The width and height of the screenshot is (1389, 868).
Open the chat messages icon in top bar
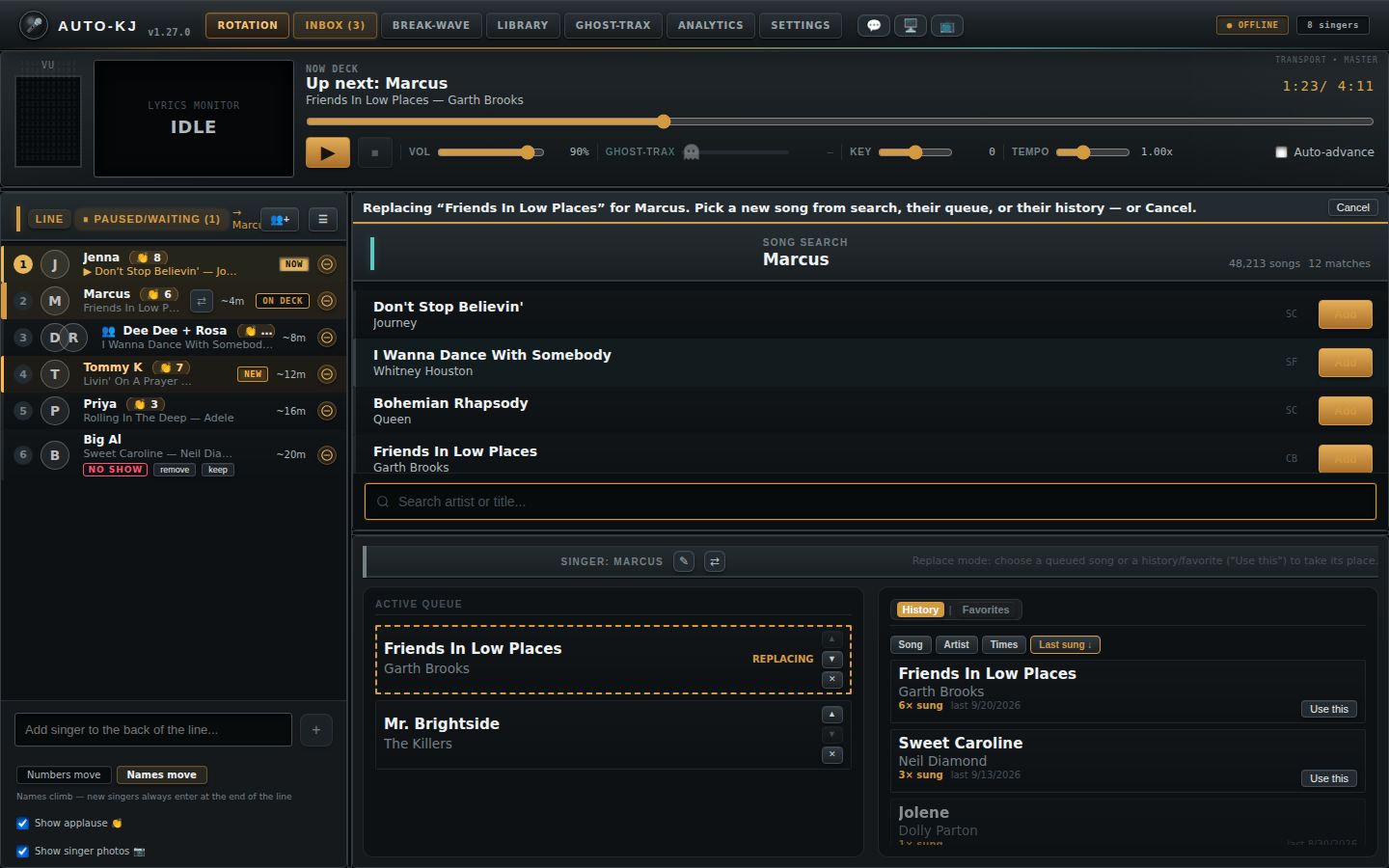[874, 26]
